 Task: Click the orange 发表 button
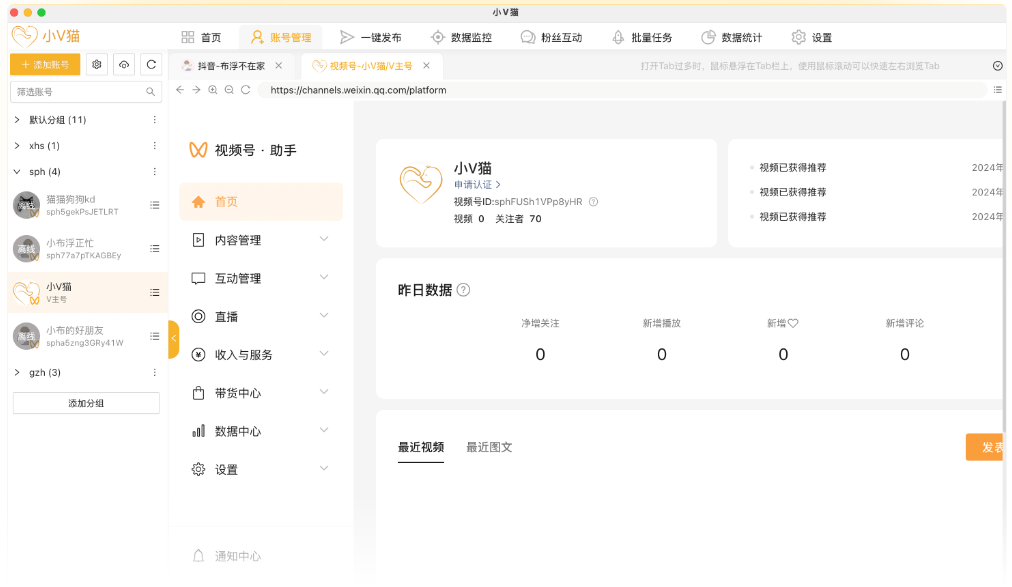pos(986,447)
